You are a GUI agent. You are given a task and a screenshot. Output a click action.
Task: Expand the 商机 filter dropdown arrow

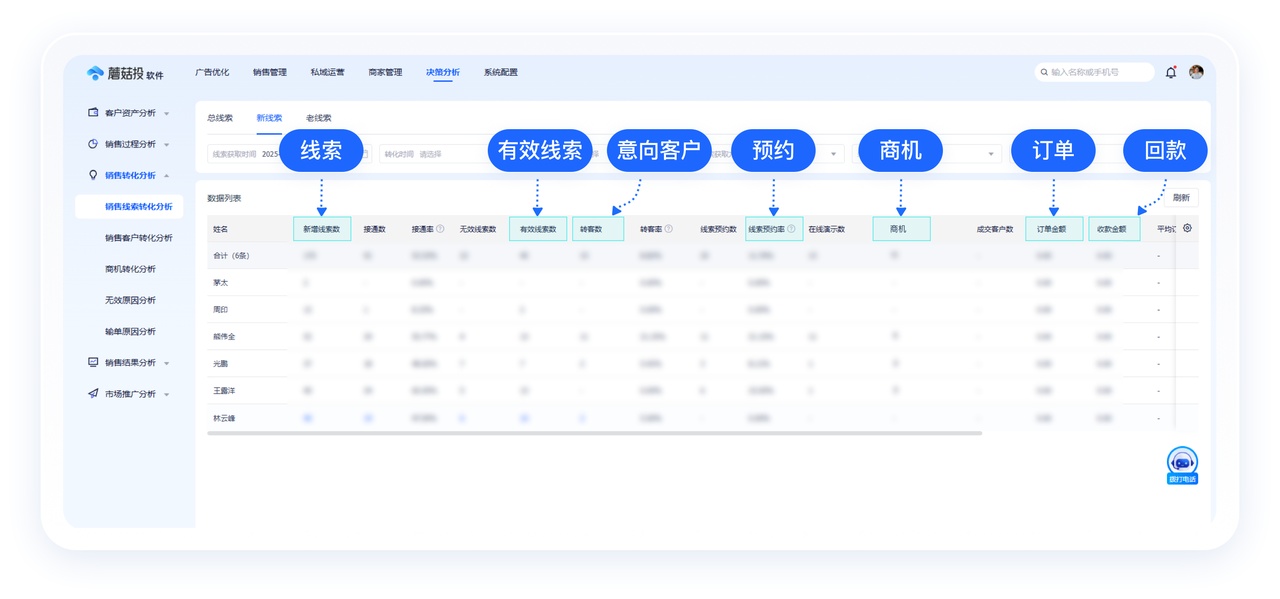pyautogui.click(x=990, y=152)
